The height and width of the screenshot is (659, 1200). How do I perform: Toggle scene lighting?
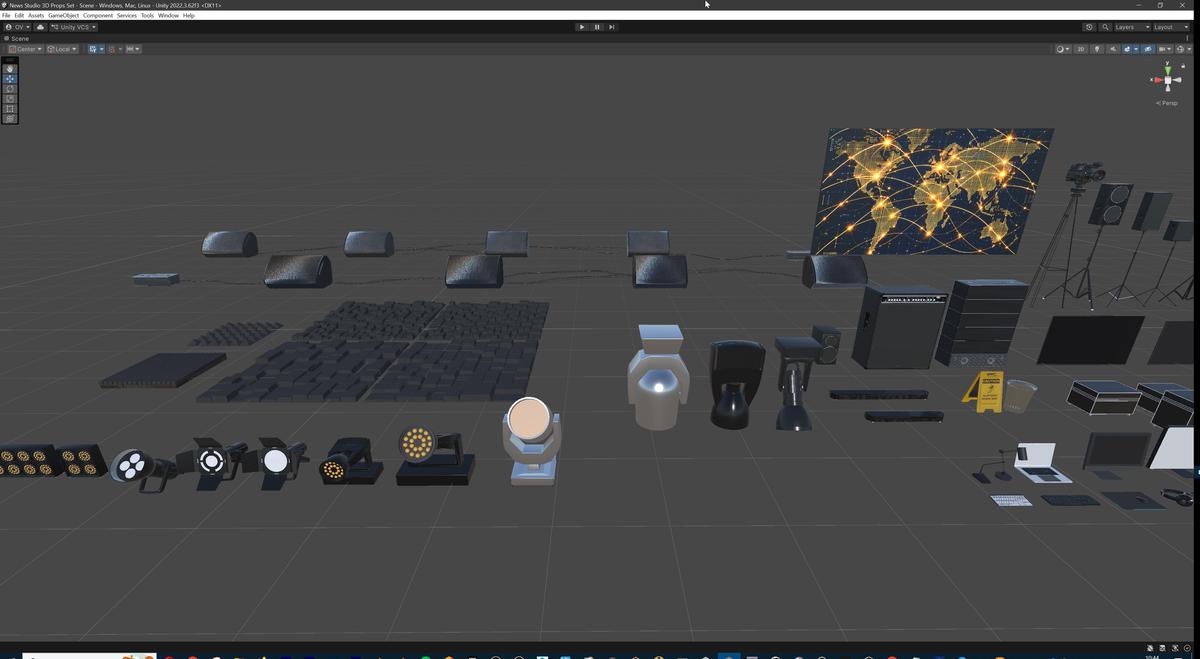click(1097, 49)
